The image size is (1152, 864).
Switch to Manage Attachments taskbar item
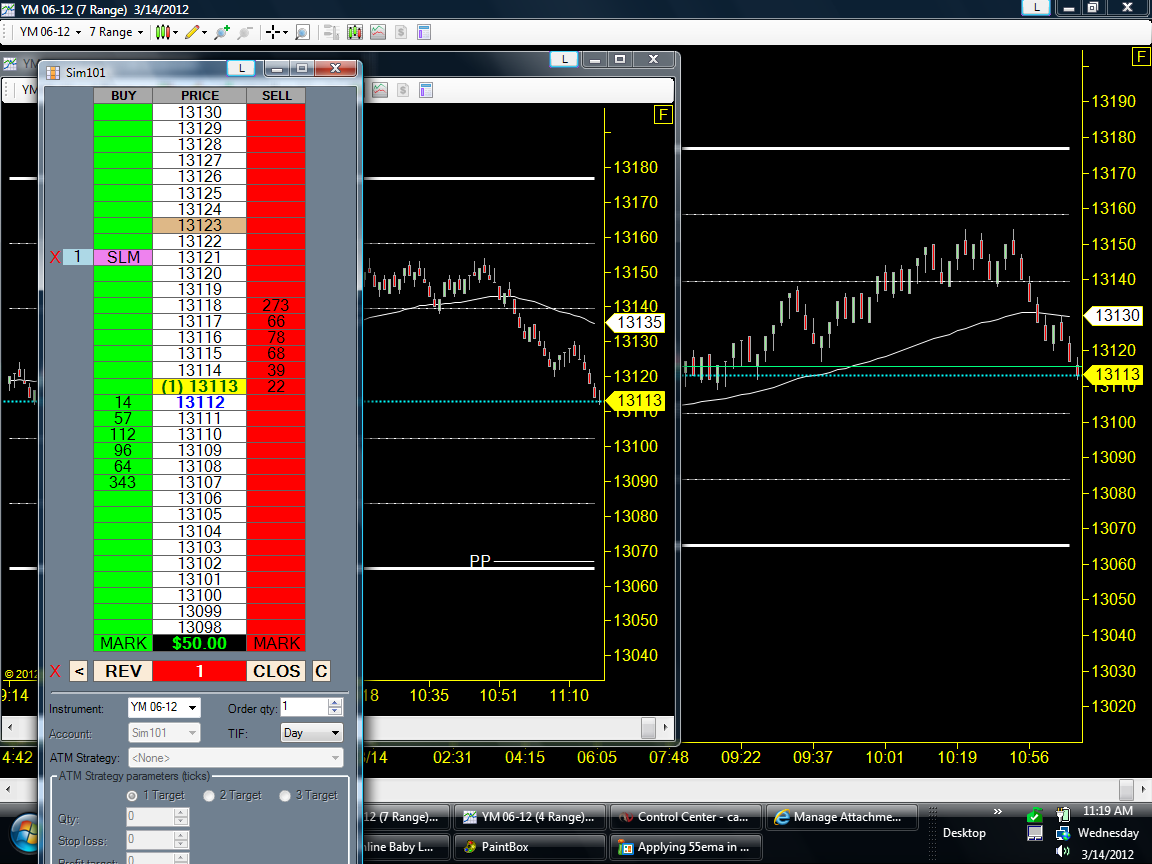(842, 817)
